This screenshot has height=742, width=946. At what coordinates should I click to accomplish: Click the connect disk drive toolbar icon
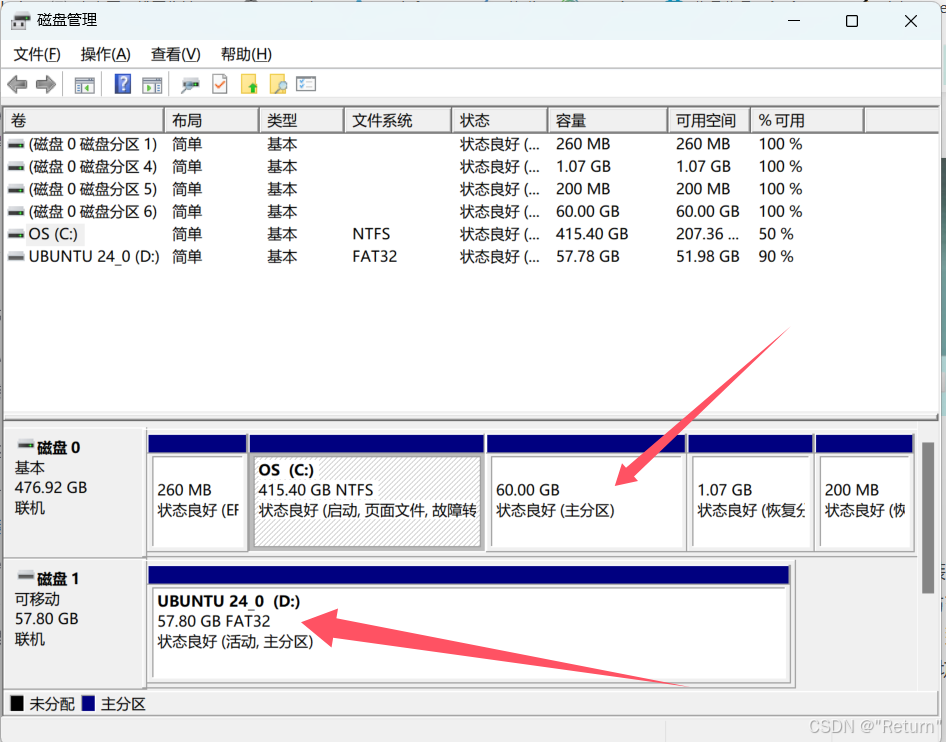(x=190, y=85)
